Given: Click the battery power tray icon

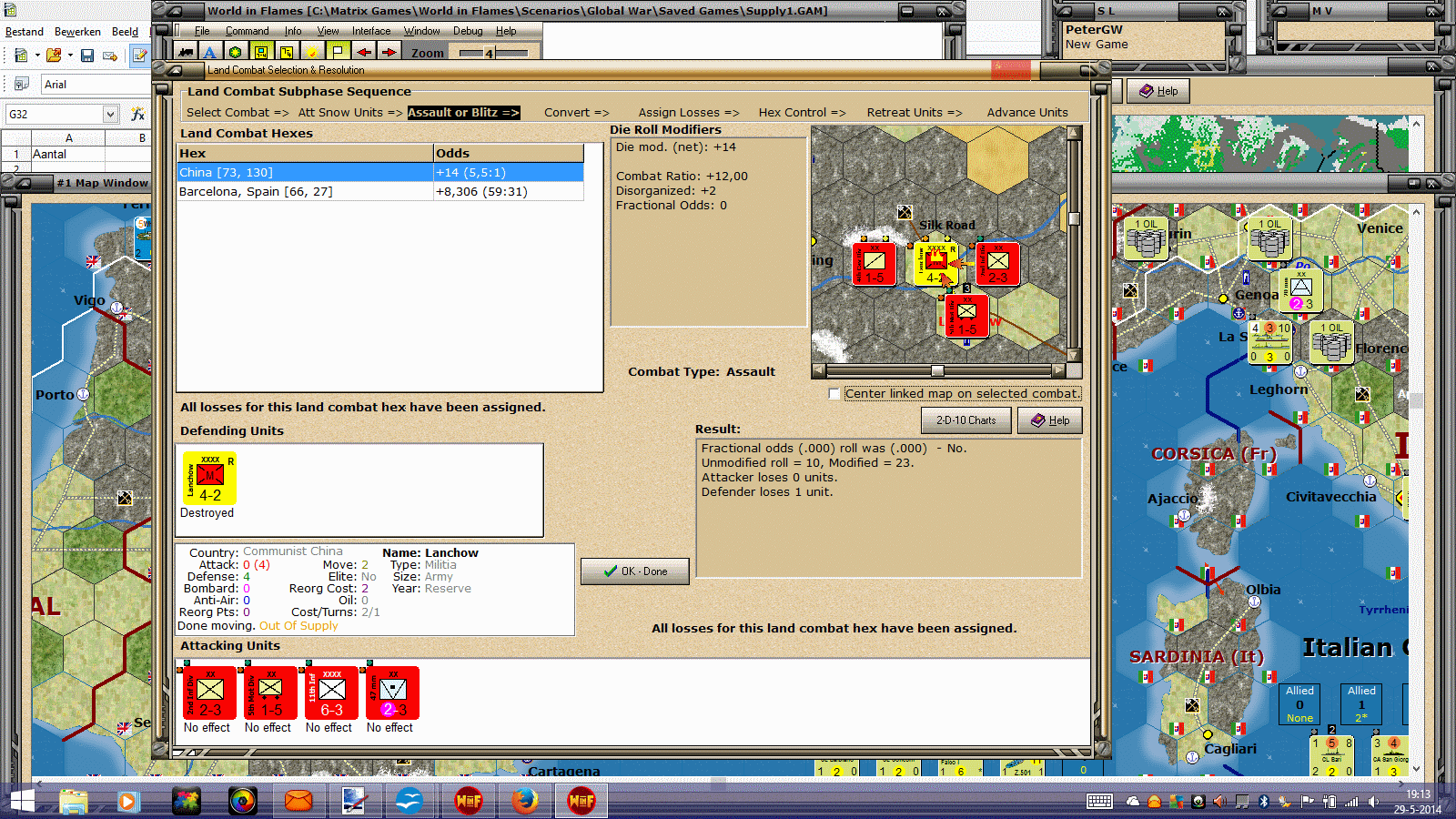Looking at the screenshot, I should (1330, 802).
